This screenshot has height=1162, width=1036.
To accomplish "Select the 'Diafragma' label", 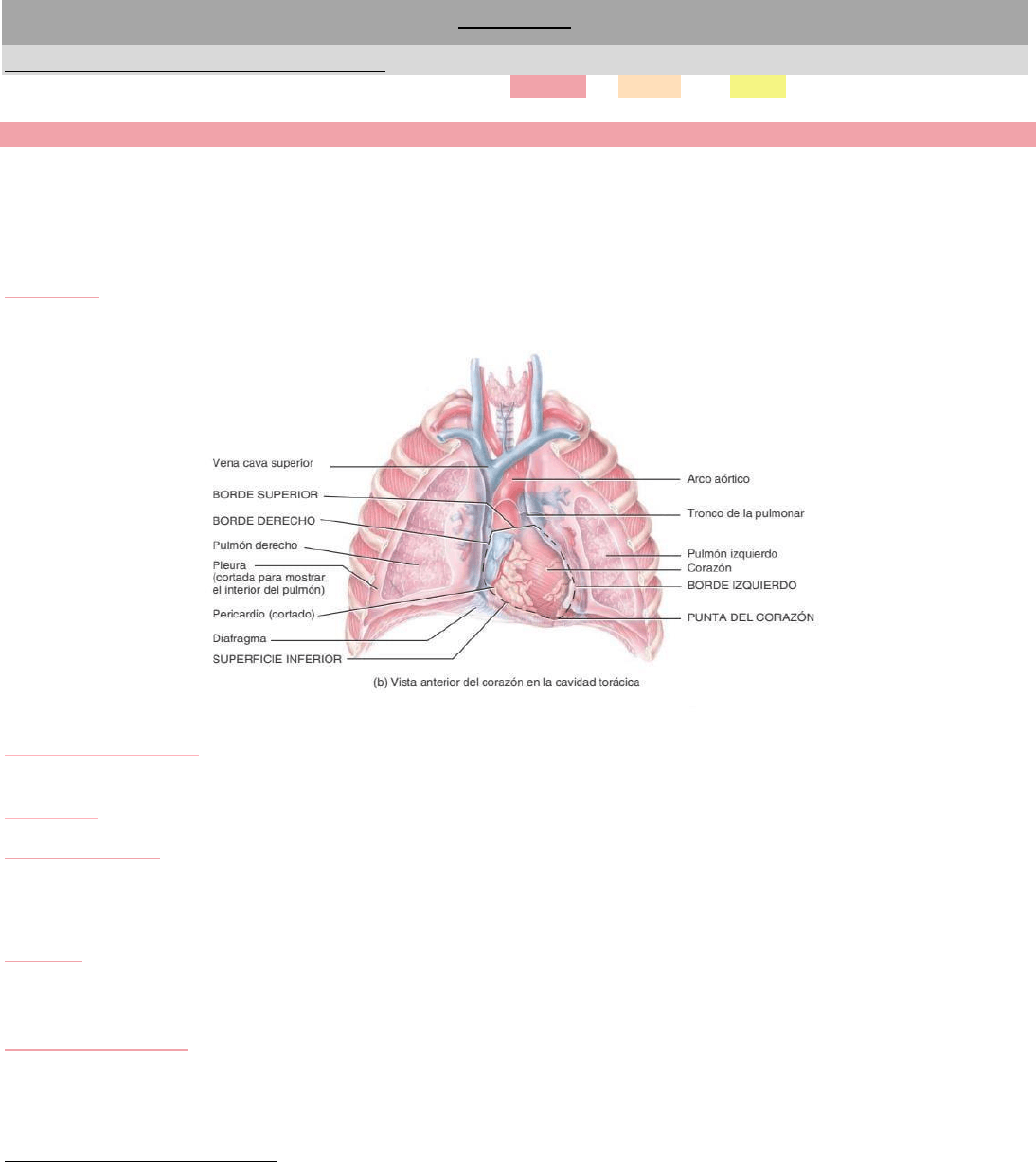I will (x=240, y=638).
